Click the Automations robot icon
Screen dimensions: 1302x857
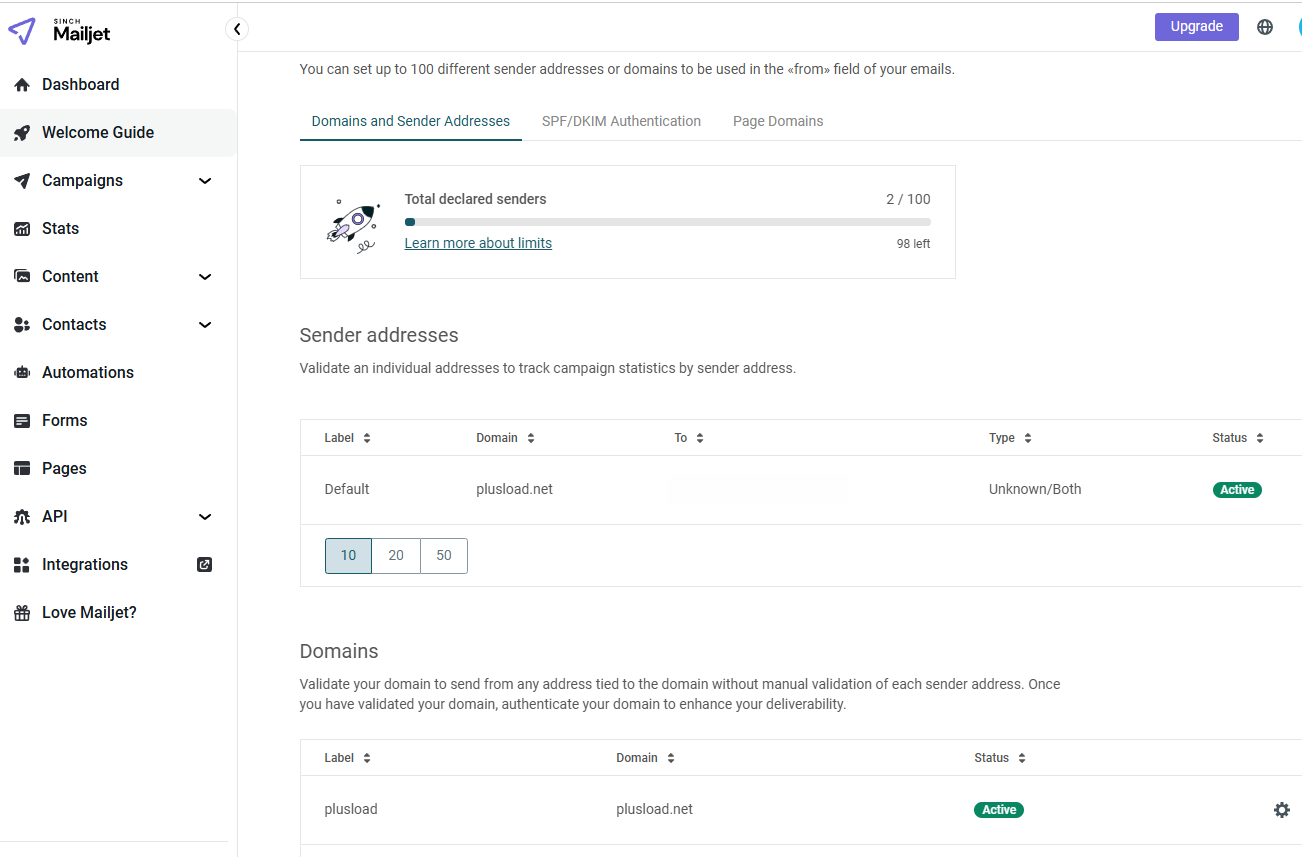[x=22, y=373]
